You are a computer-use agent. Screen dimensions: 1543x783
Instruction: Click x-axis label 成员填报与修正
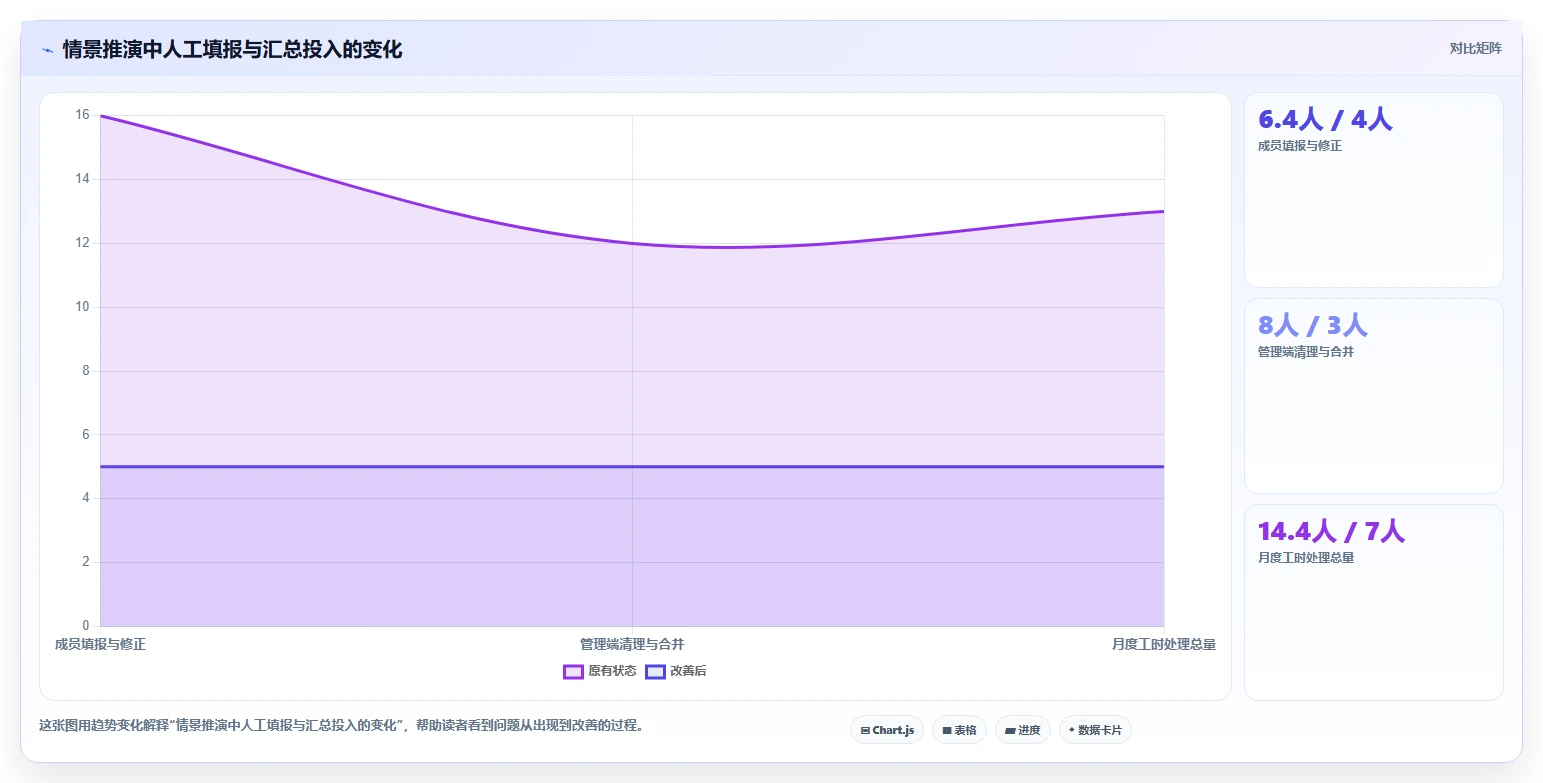[100, 644]
